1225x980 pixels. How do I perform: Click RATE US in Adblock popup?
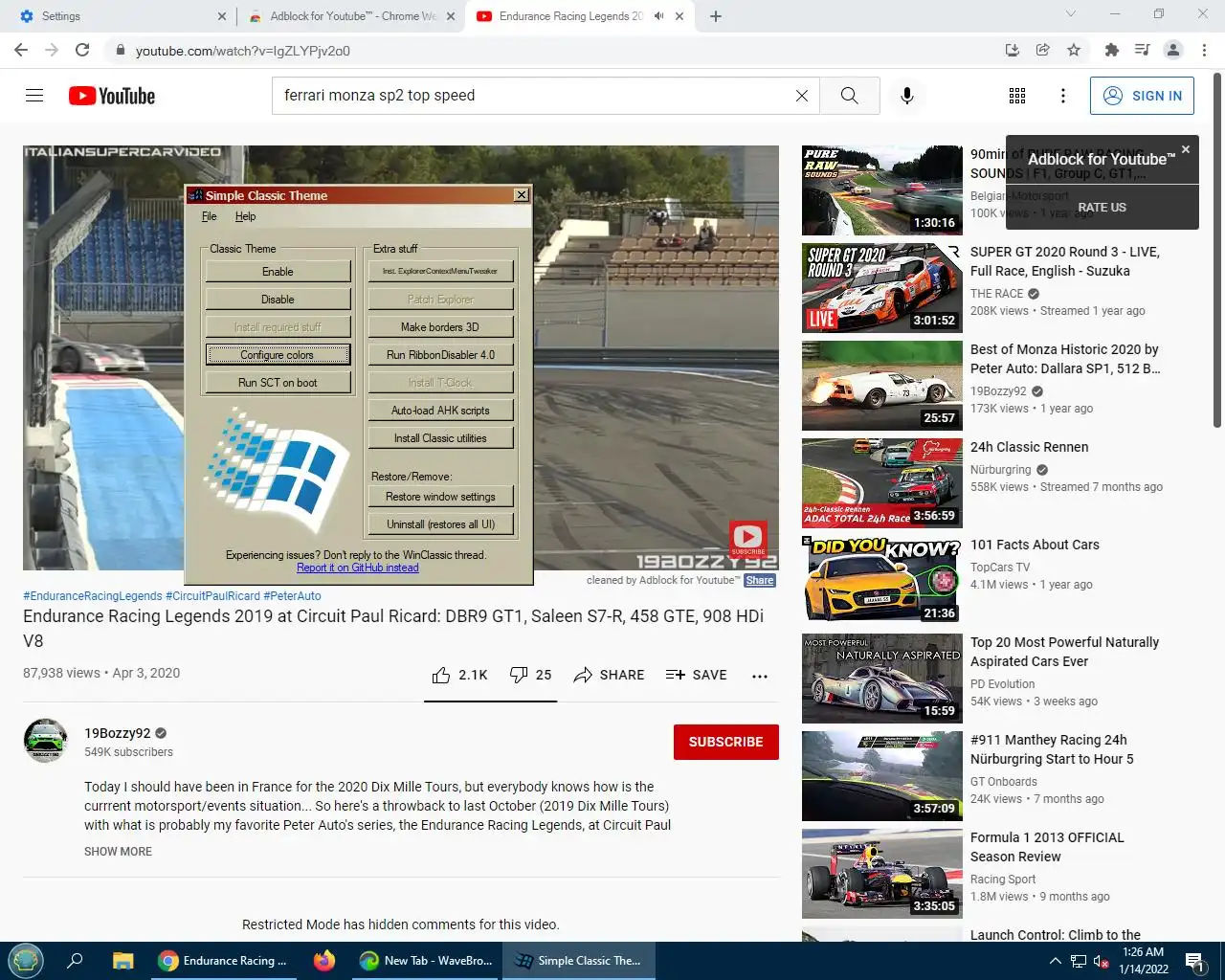(1102, 208)
